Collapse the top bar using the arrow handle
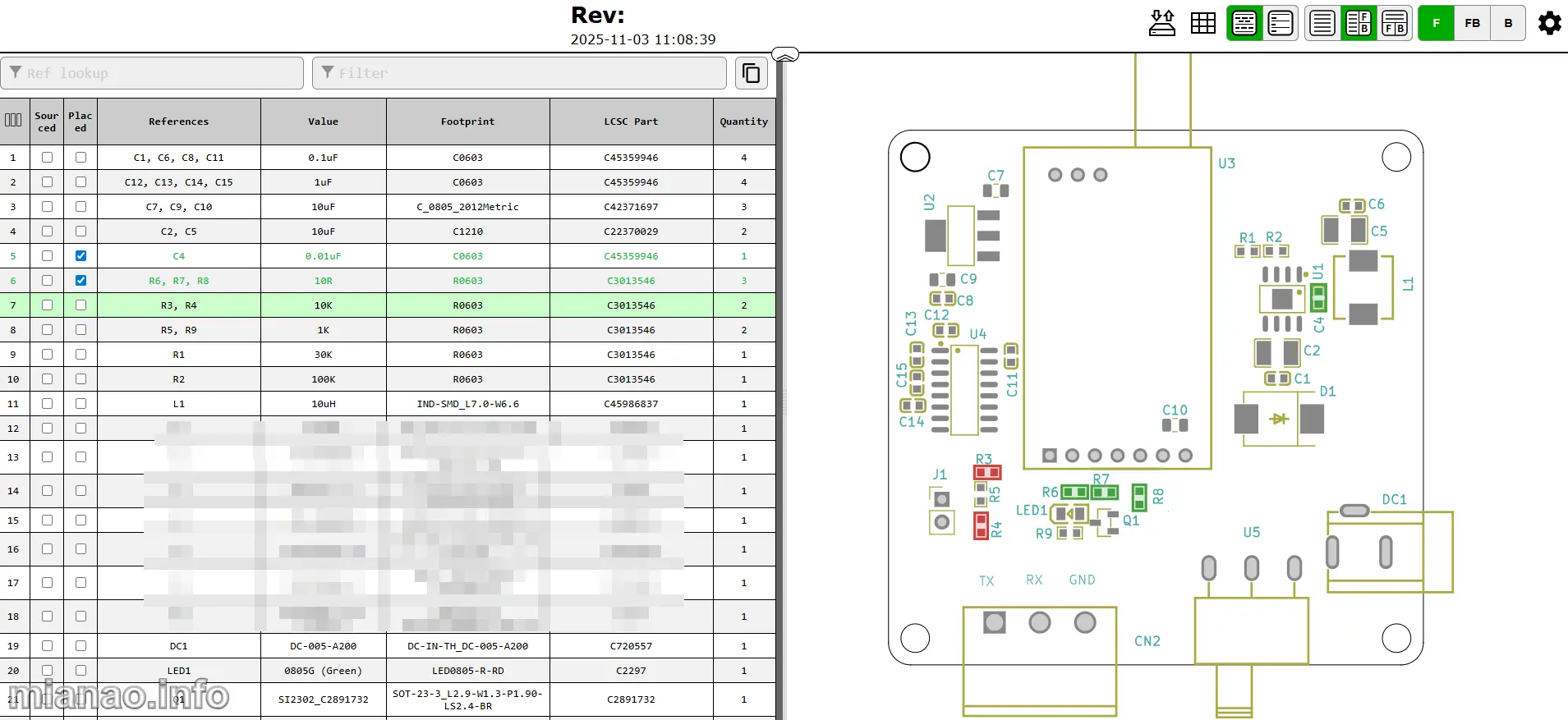The height and width of the screenshot is (720, 1568). [x=785, y=55]
